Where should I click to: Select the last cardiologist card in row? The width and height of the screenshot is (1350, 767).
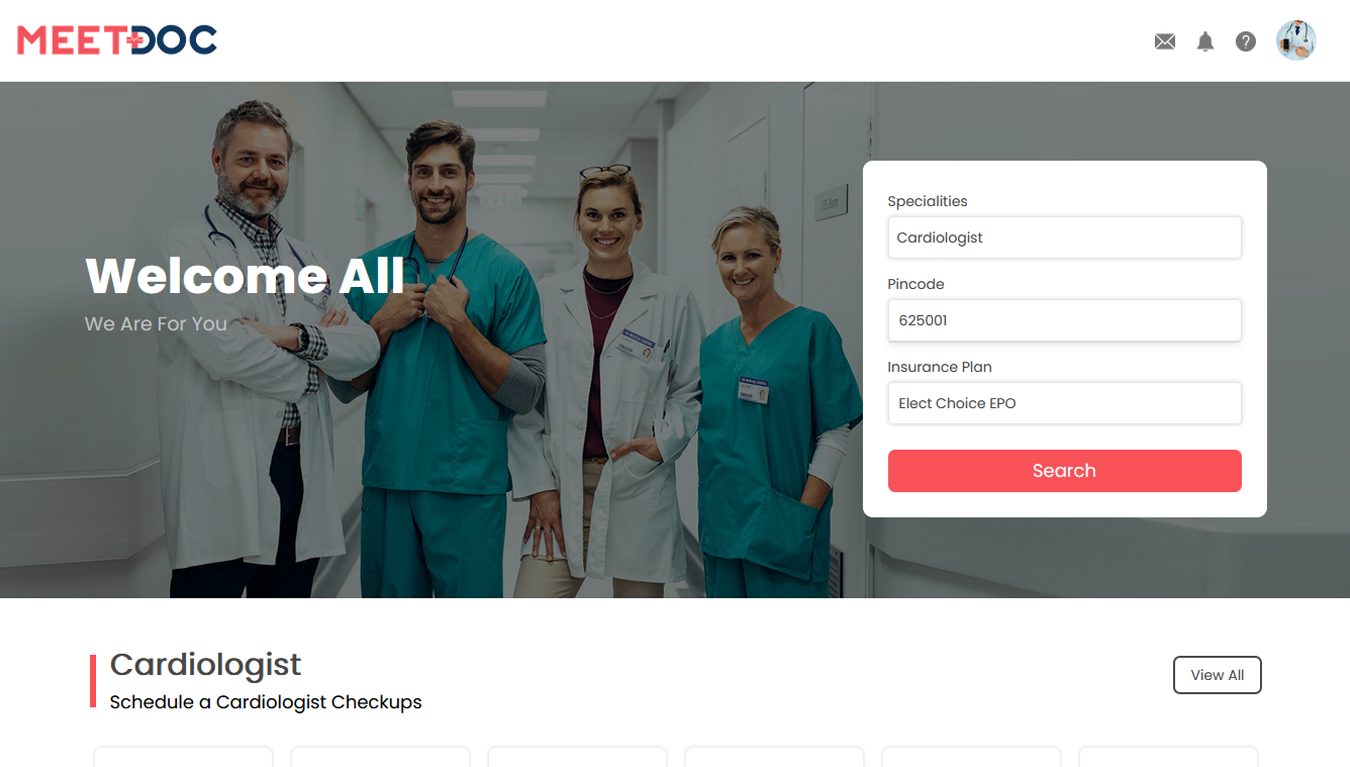(x=1168, y=757)
